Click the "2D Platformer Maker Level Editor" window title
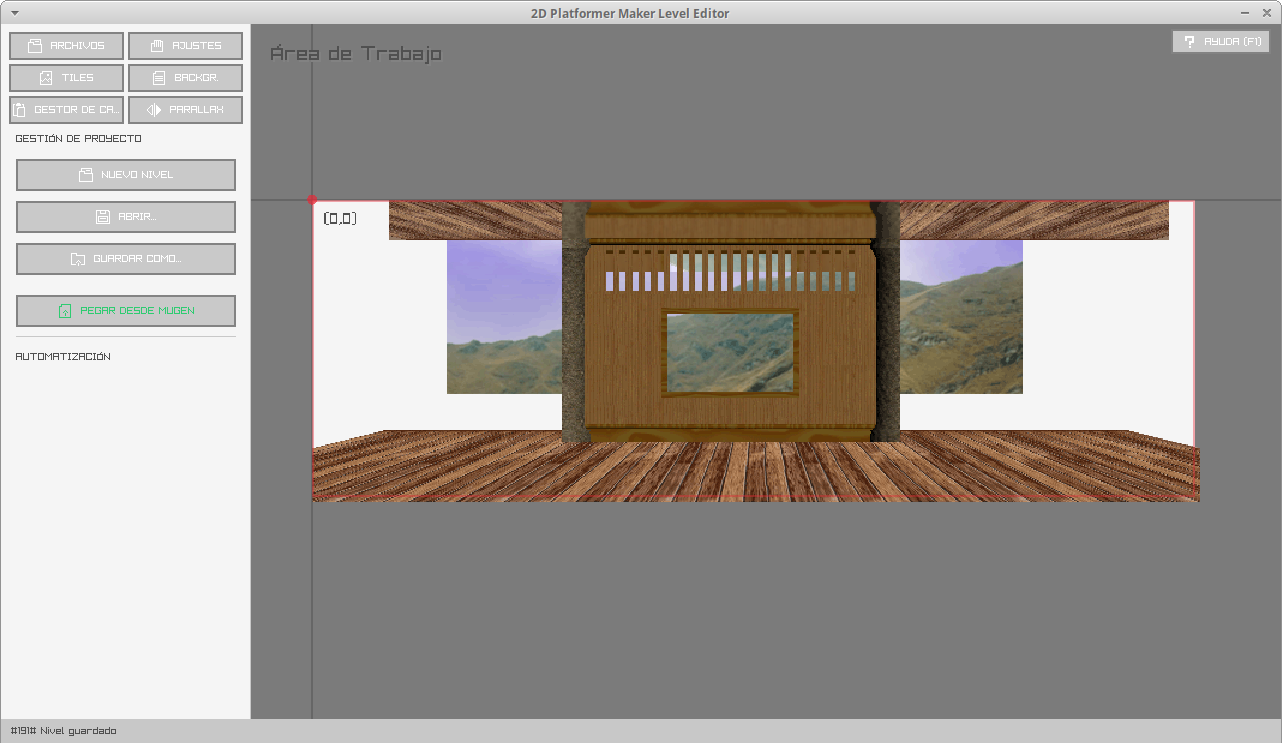The width and height of the screenshot is (1282, 743). tap(630, 13)
